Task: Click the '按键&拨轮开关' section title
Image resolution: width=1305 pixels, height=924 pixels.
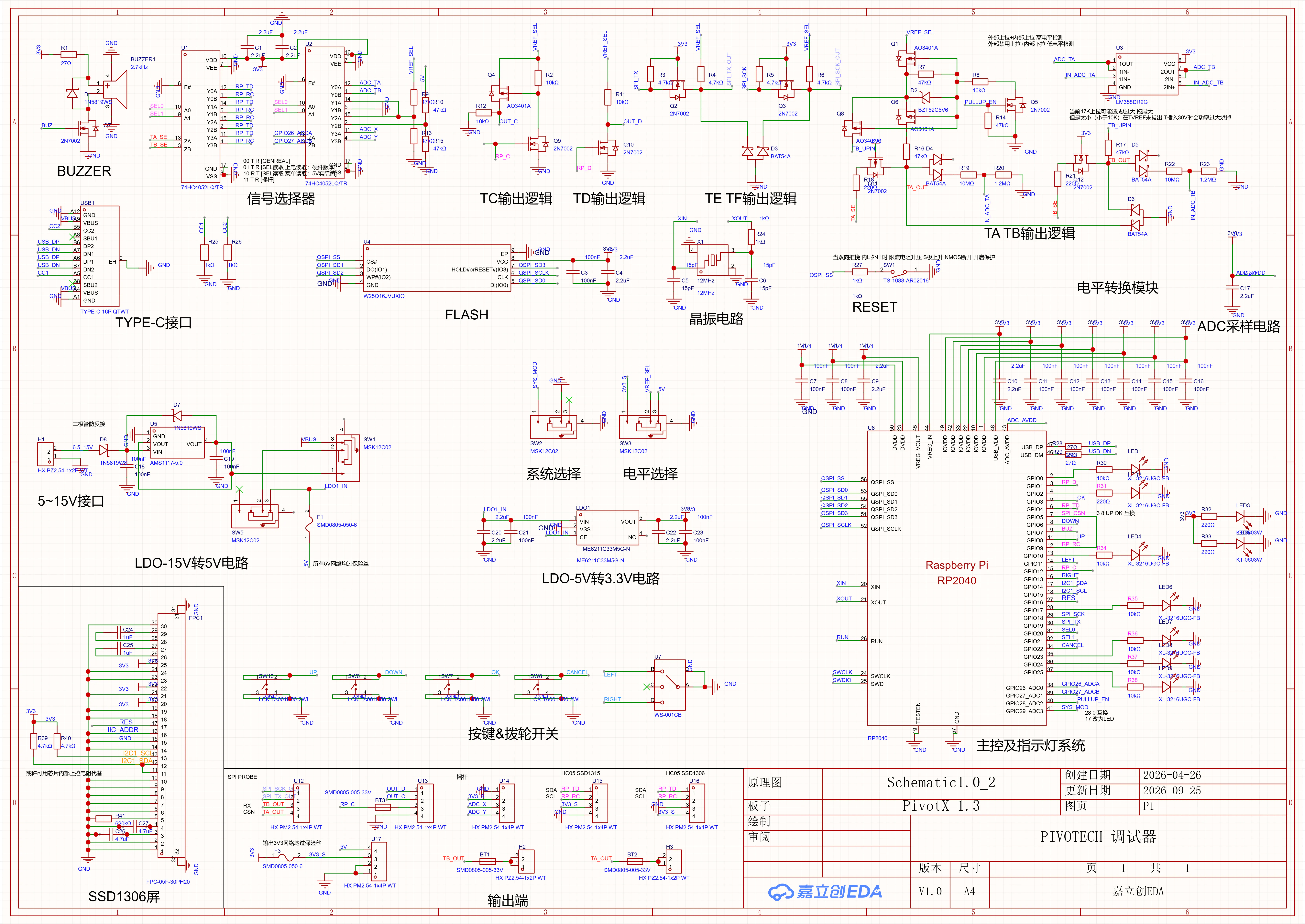Action: click(x=513, y=734)
